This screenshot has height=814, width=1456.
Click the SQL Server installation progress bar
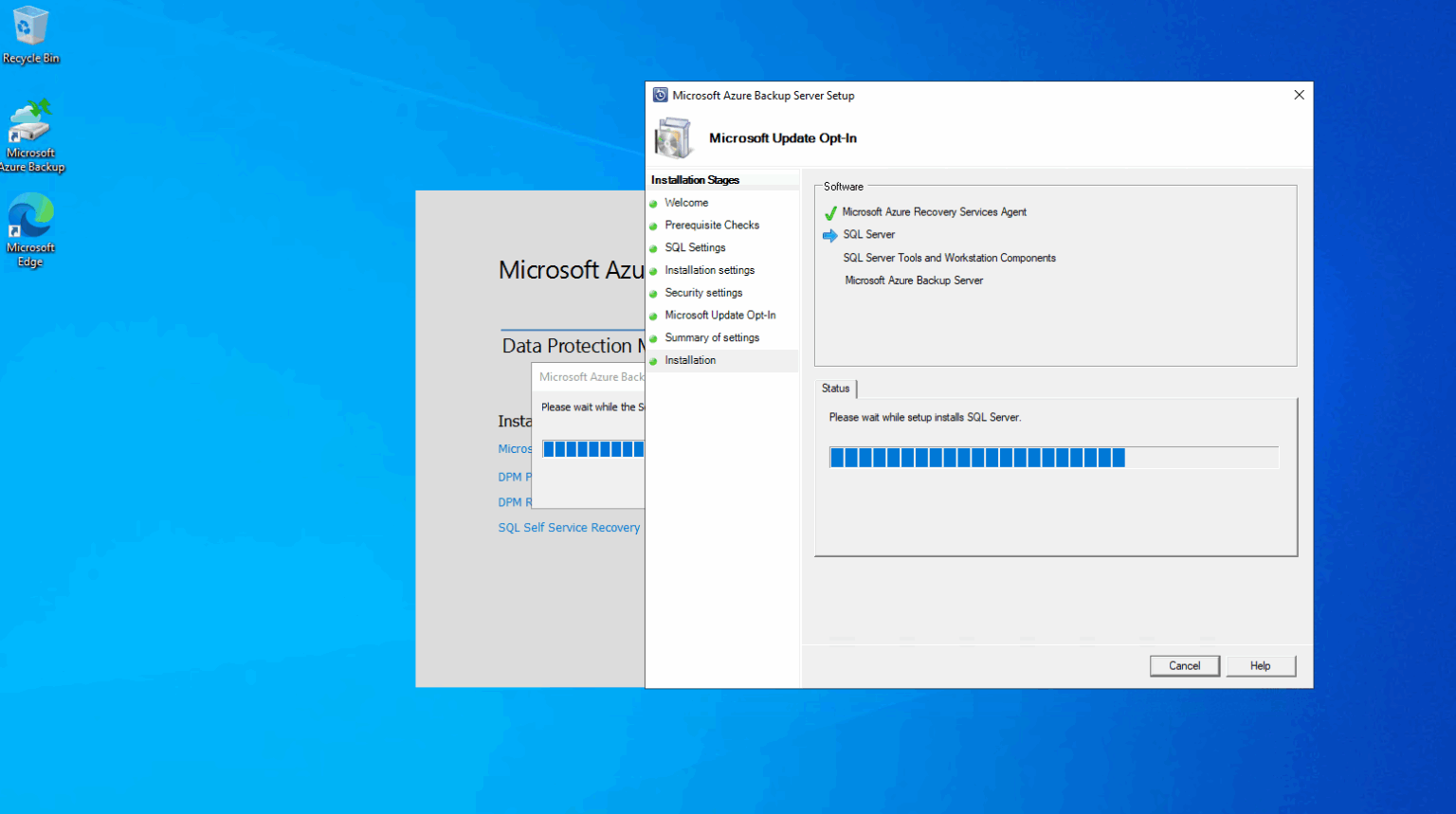click(1054, 457)
